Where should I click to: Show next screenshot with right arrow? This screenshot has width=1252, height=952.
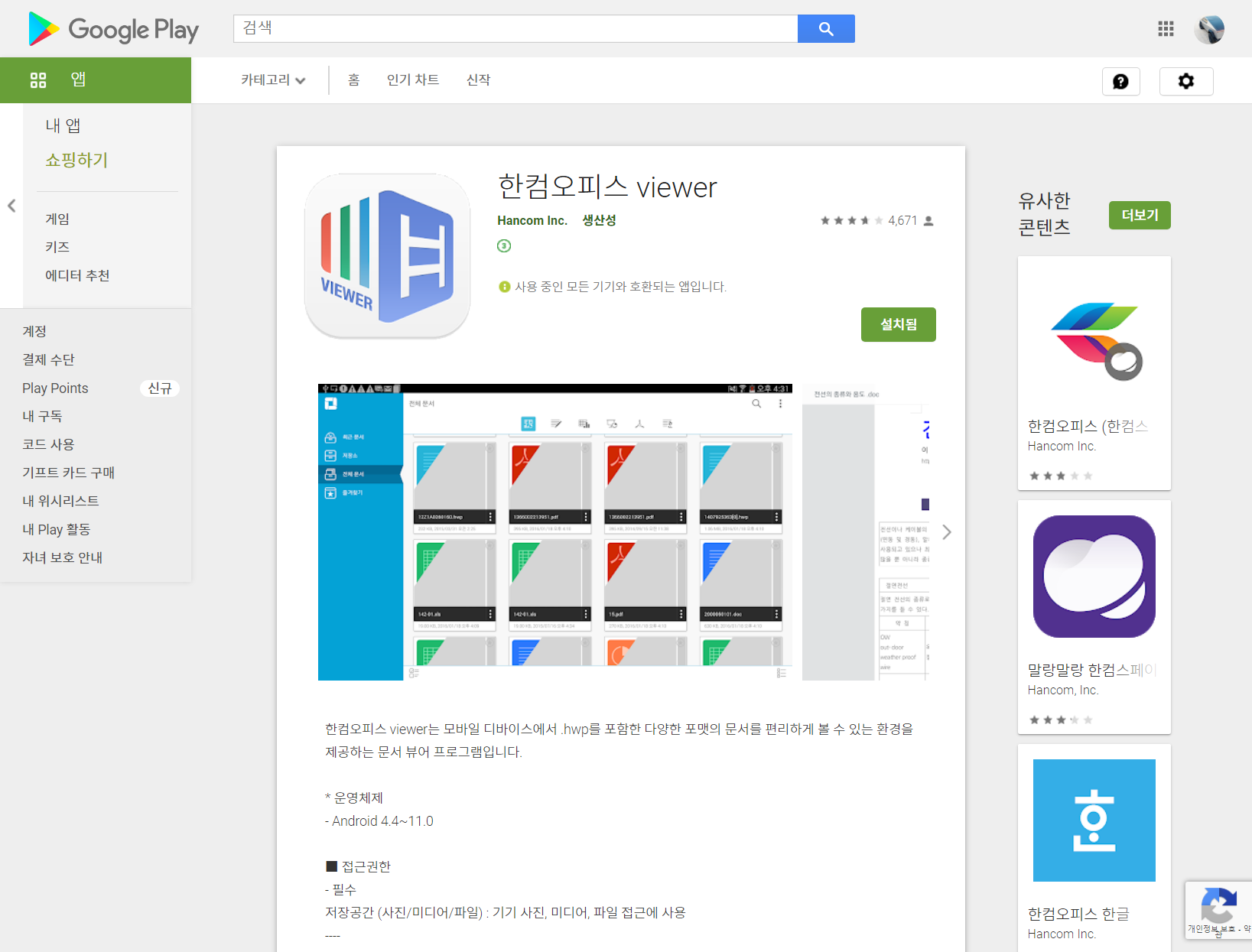click(947, 532)
